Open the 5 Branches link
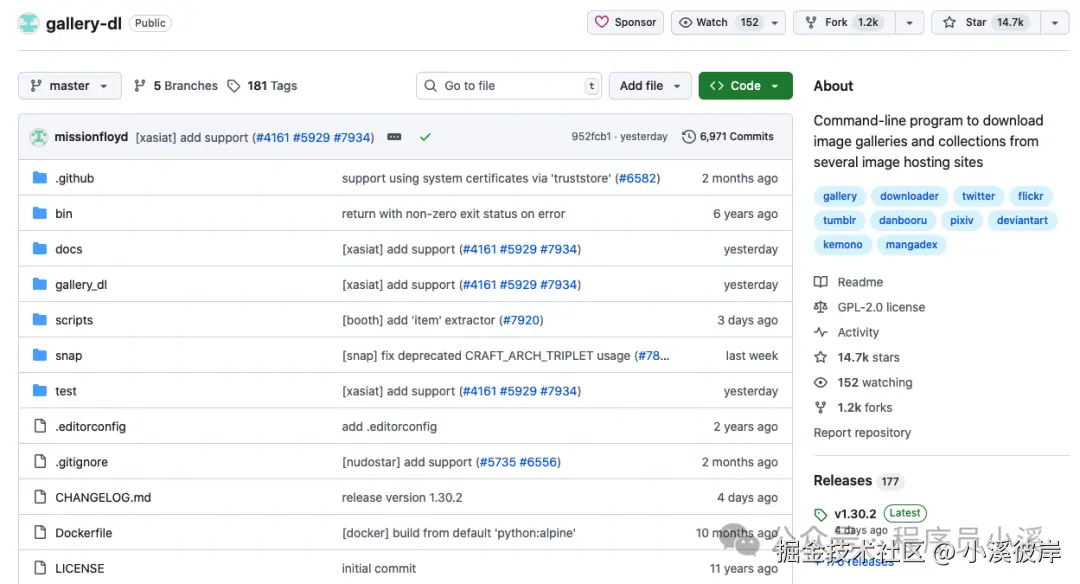This screenshot has width=1080, height=584. pos(176,86)
